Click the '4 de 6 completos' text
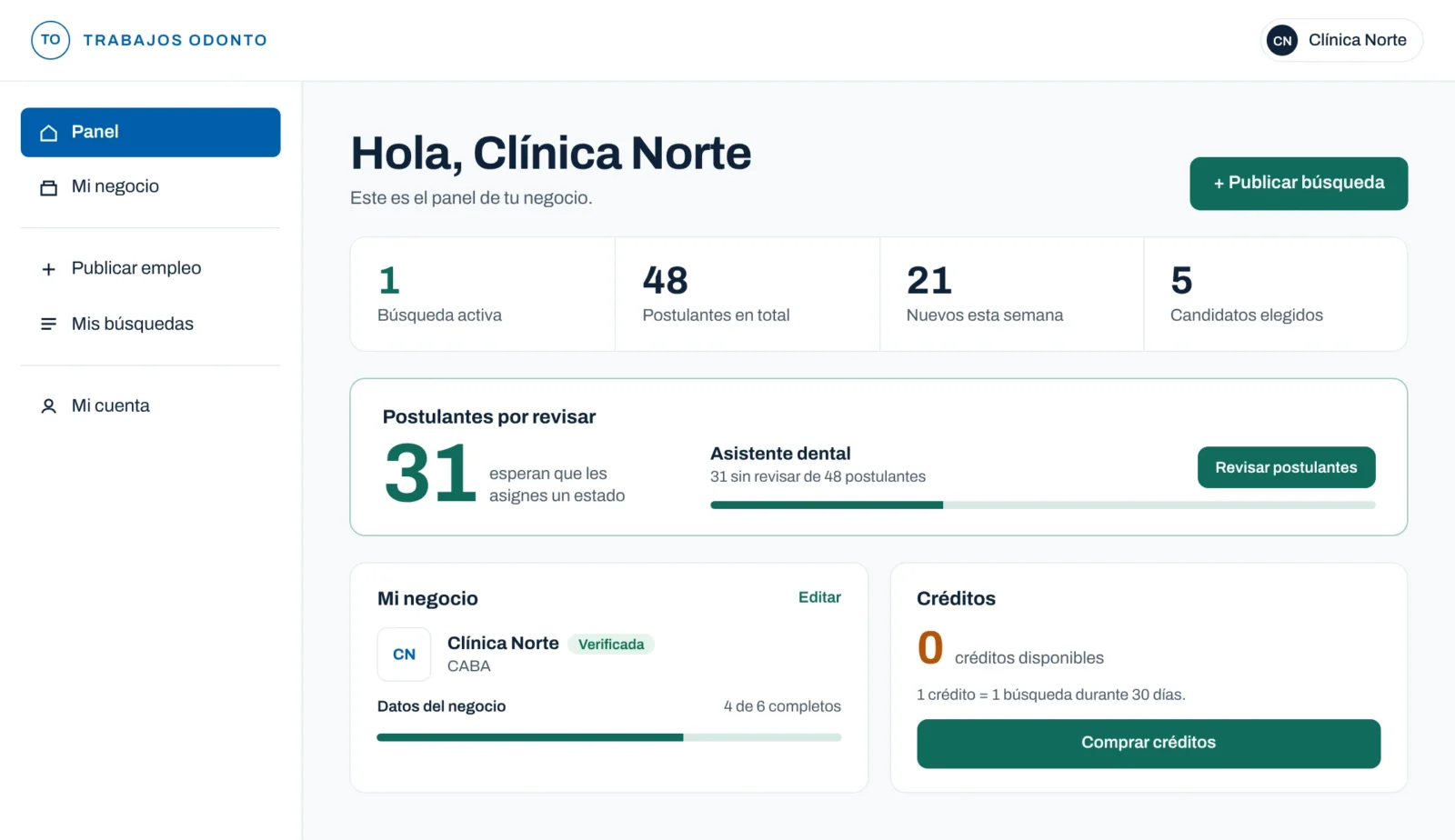This screenshot has height=840, width=1455. 782,706
